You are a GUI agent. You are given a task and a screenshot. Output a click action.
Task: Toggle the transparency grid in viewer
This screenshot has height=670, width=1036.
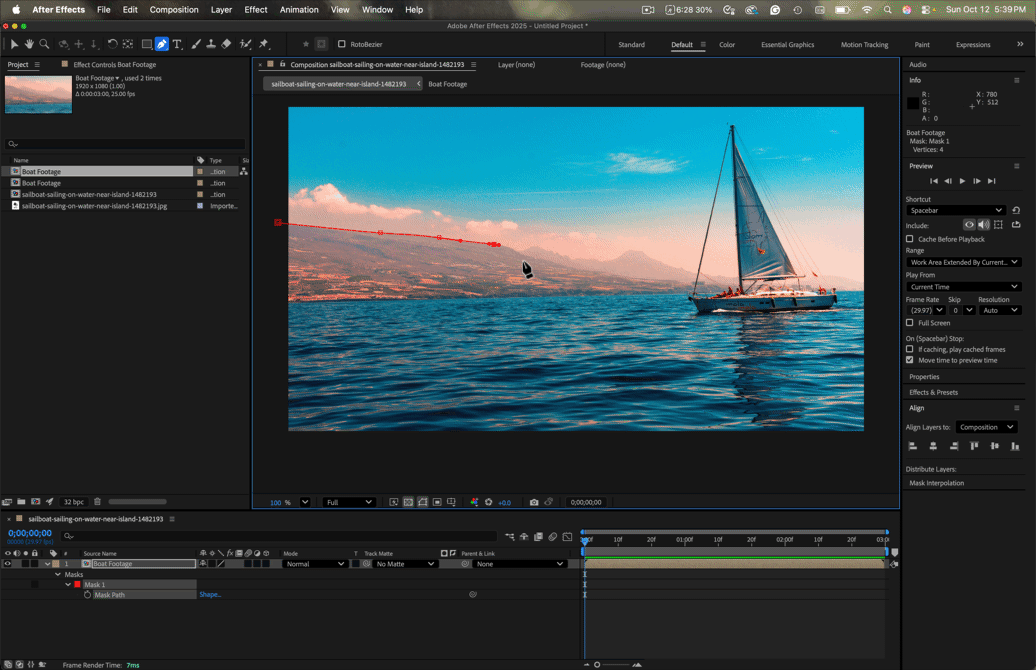tap(408, 502)
